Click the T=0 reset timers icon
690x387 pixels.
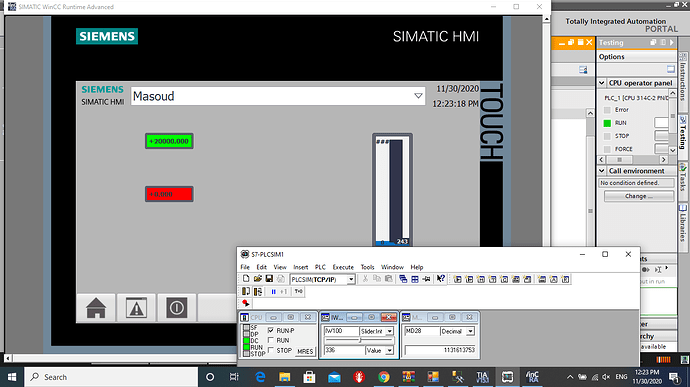click(299, 291)
